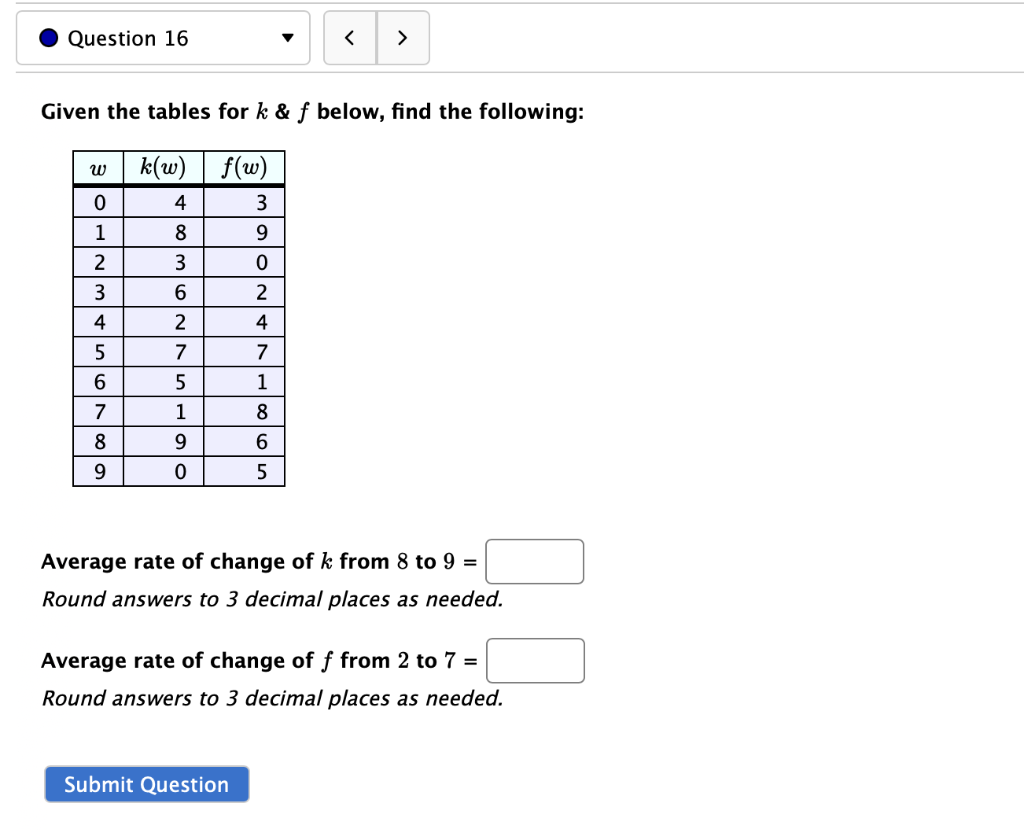The width and height of the screenshot is (1024, 840).
Task: Click the k(w) column header cell
Action: [162, 167]
